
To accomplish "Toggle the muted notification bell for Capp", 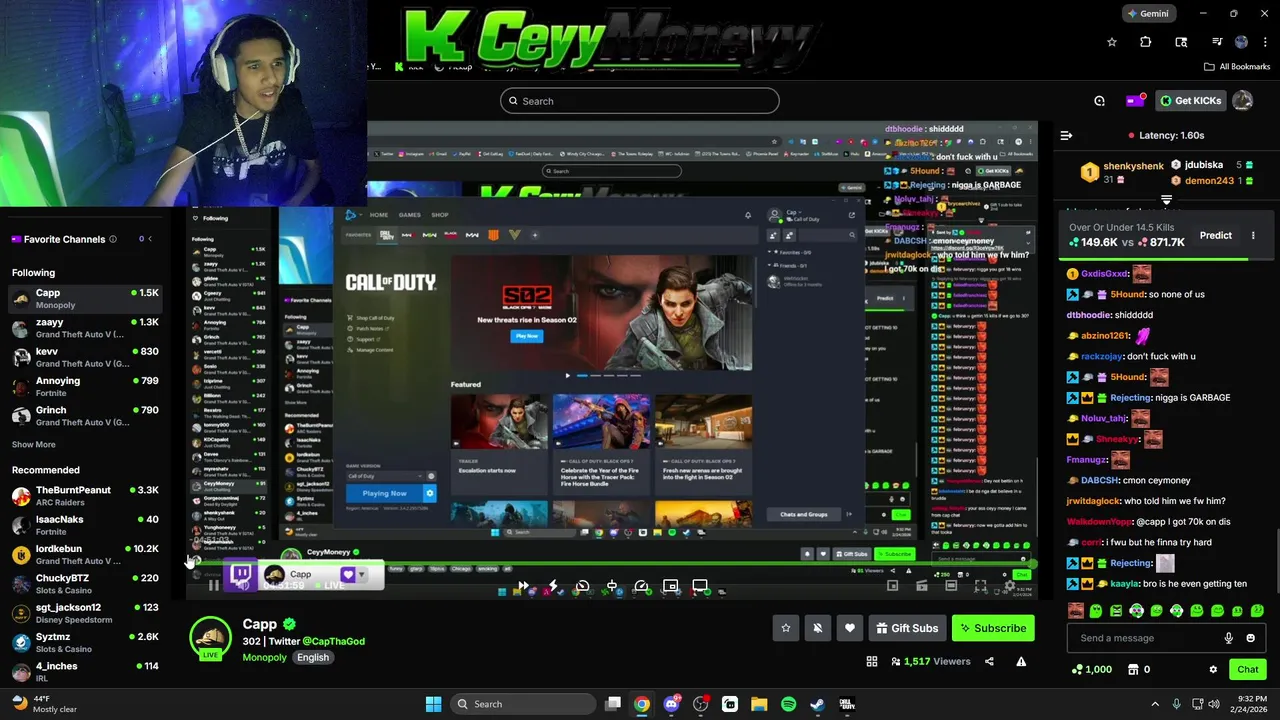I will click(818, 628).
